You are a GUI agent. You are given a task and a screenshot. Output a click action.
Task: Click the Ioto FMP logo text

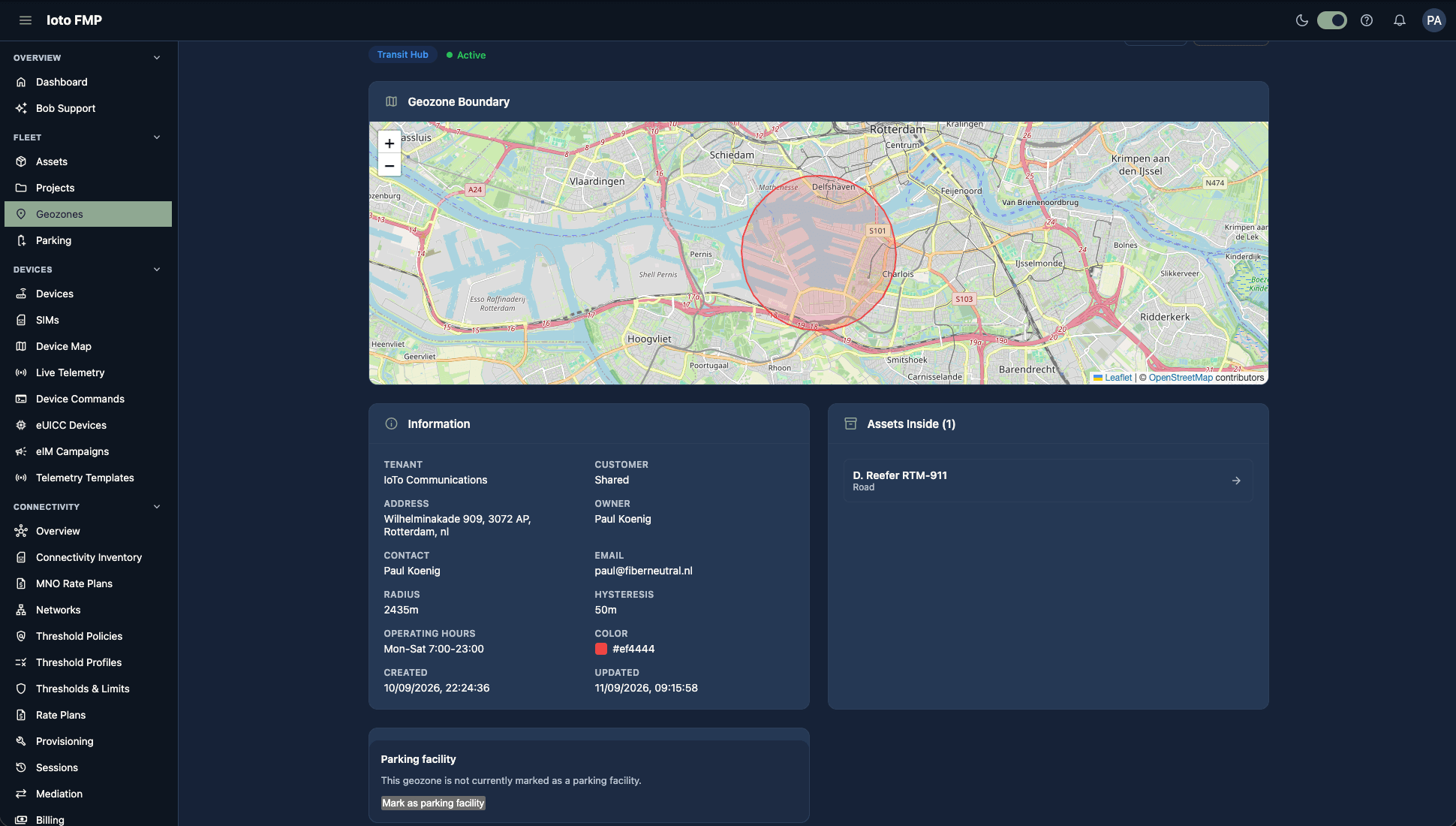(x=74, y=20)
